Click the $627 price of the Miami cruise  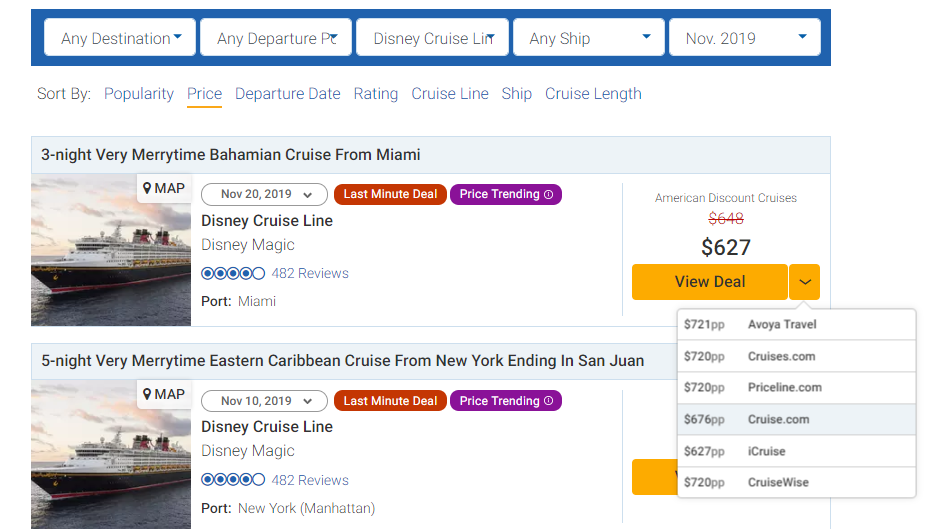(x=726, y=247)
